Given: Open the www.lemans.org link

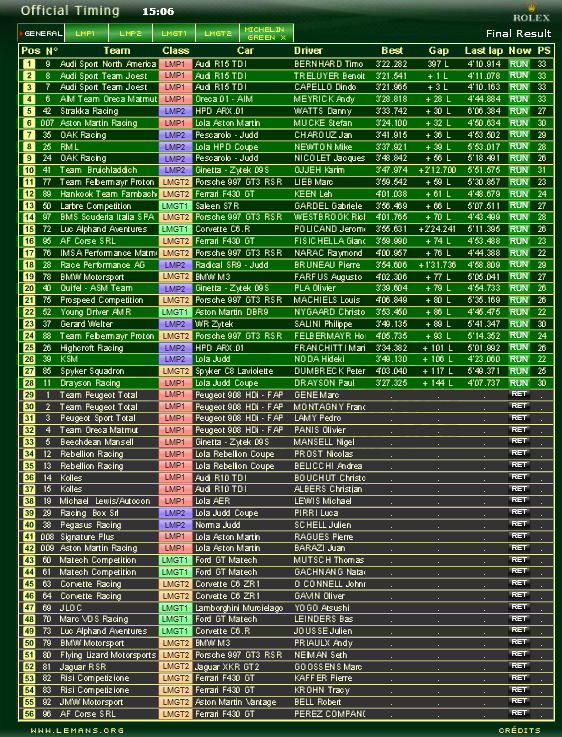Looking at the screenshot, I should pos(77,730).
